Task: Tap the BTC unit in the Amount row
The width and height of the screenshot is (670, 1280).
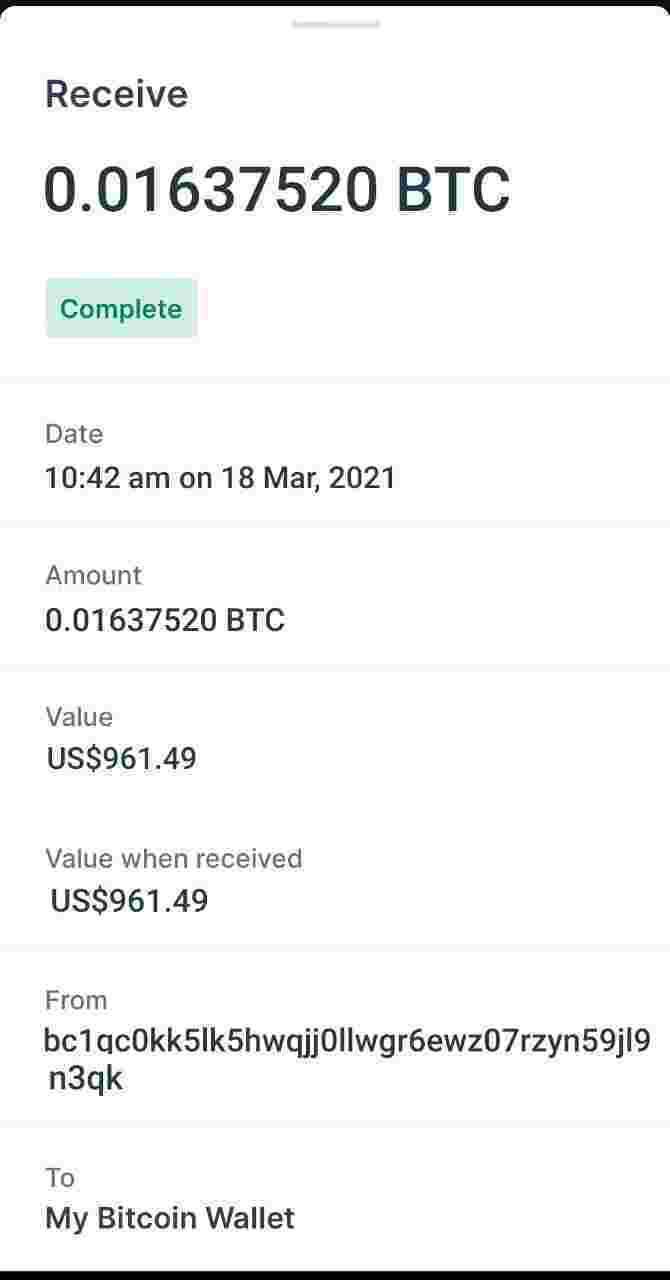Action: click(255, 620)
